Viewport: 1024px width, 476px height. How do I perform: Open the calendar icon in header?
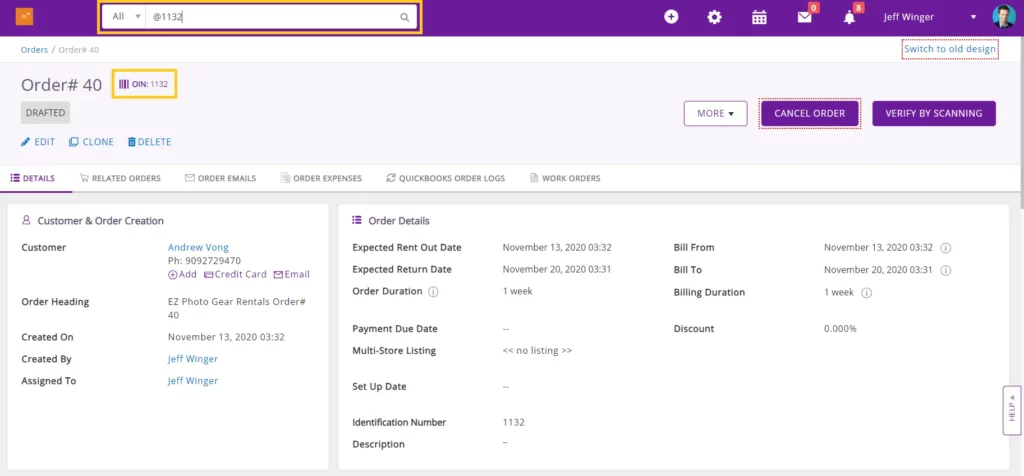(x=759, y=17)
